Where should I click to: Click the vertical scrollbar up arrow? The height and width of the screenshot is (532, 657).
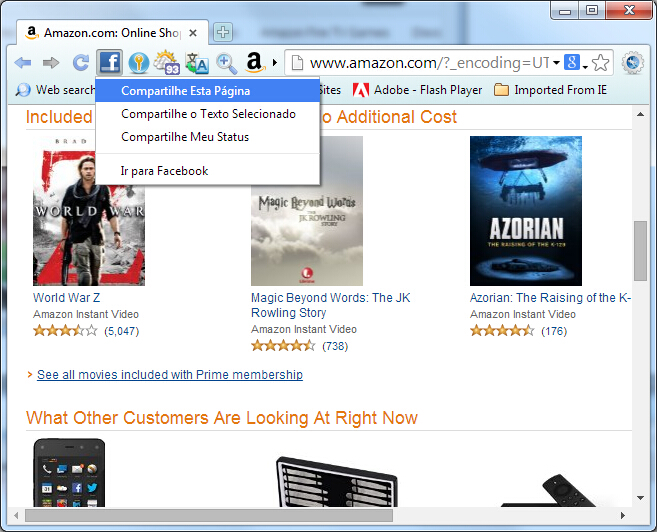tap(640, 114)
